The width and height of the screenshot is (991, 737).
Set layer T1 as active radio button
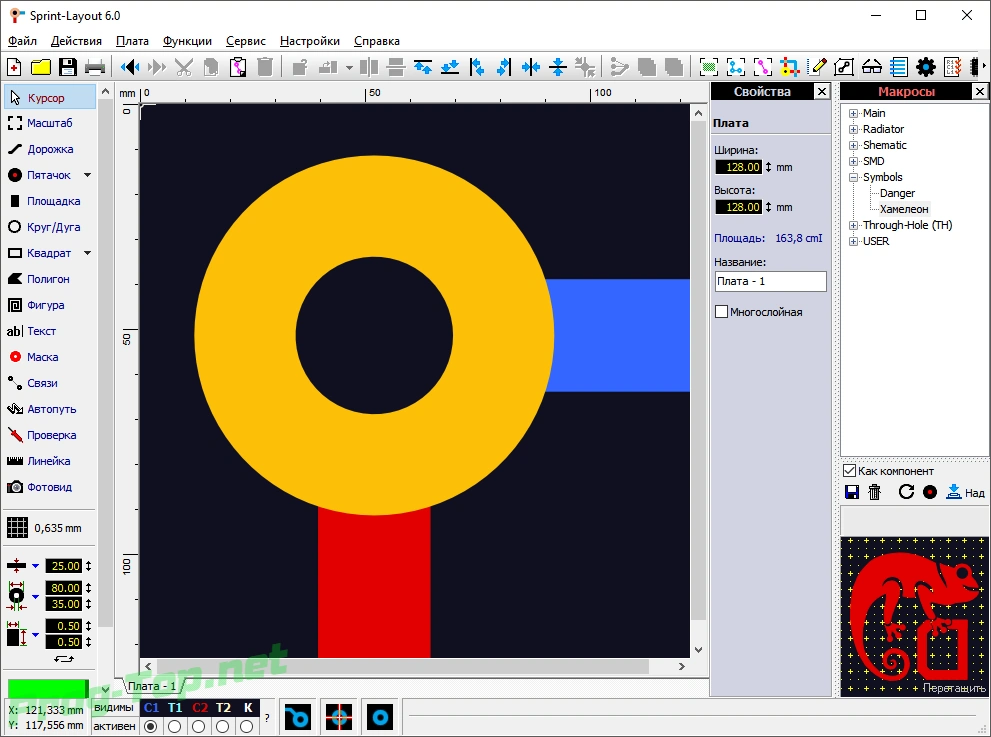click(174, 726)
